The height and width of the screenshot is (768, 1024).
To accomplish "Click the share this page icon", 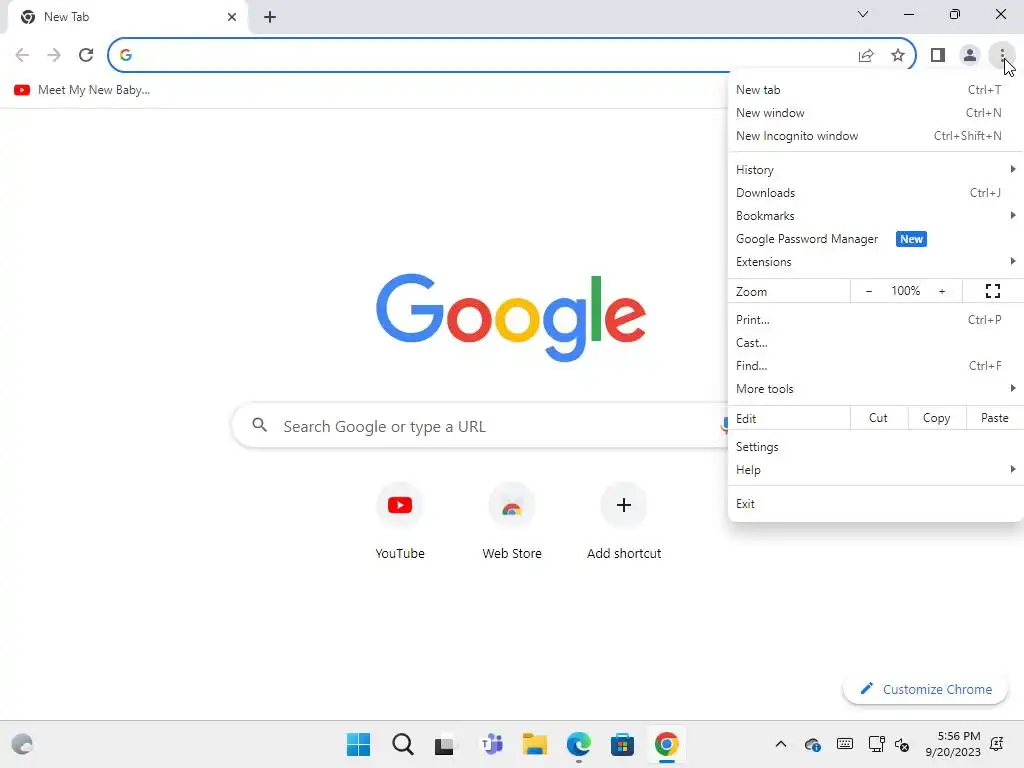I will [x=866, y=55].
